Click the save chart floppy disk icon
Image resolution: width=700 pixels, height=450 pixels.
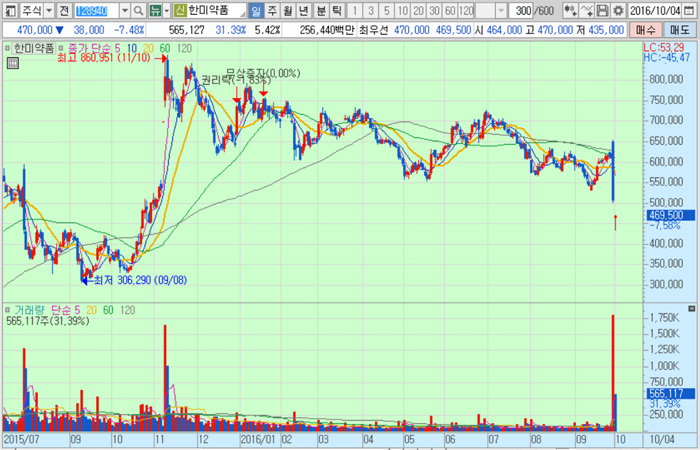pos(603,10)
